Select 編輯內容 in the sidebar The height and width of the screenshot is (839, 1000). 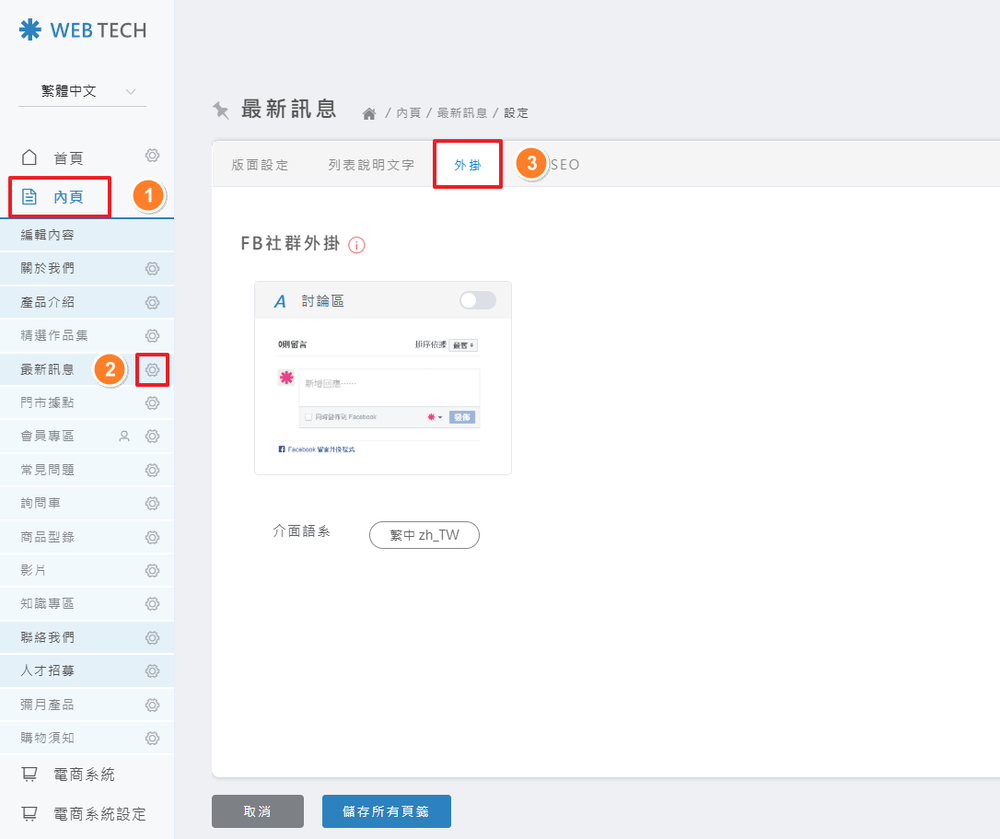47,235
